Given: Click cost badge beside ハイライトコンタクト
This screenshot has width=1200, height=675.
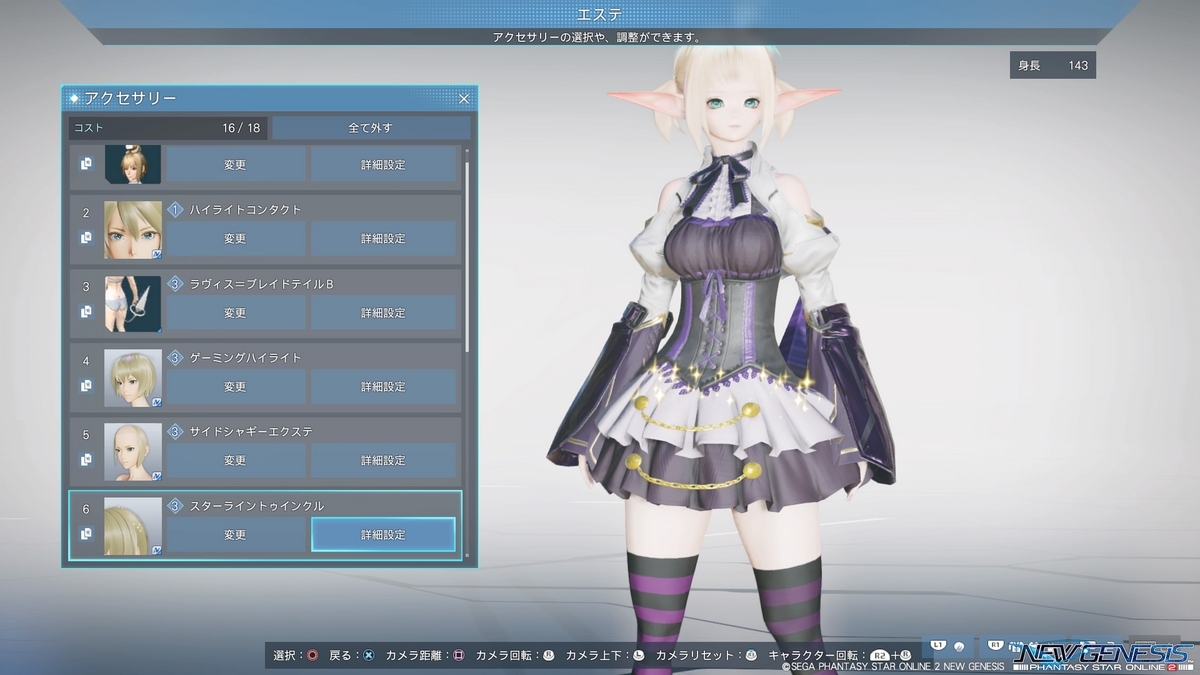Looking at the screenshot, I should pyautogui.click(x=175, y=210).
